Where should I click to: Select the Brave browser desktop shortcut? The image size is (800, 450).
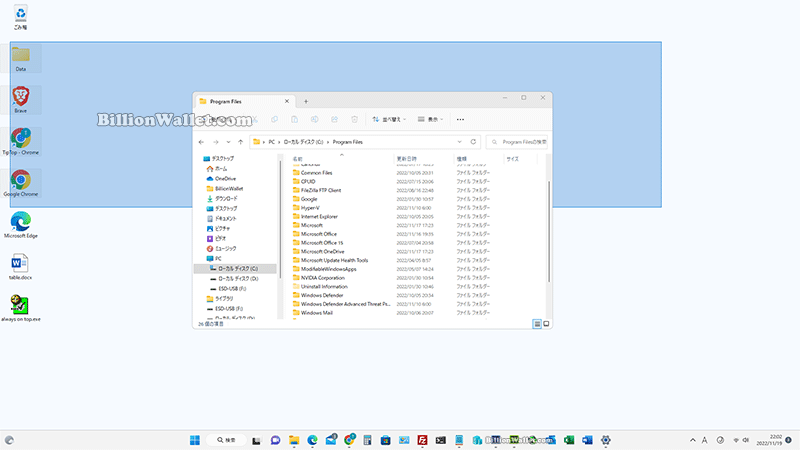pos(20,100)
